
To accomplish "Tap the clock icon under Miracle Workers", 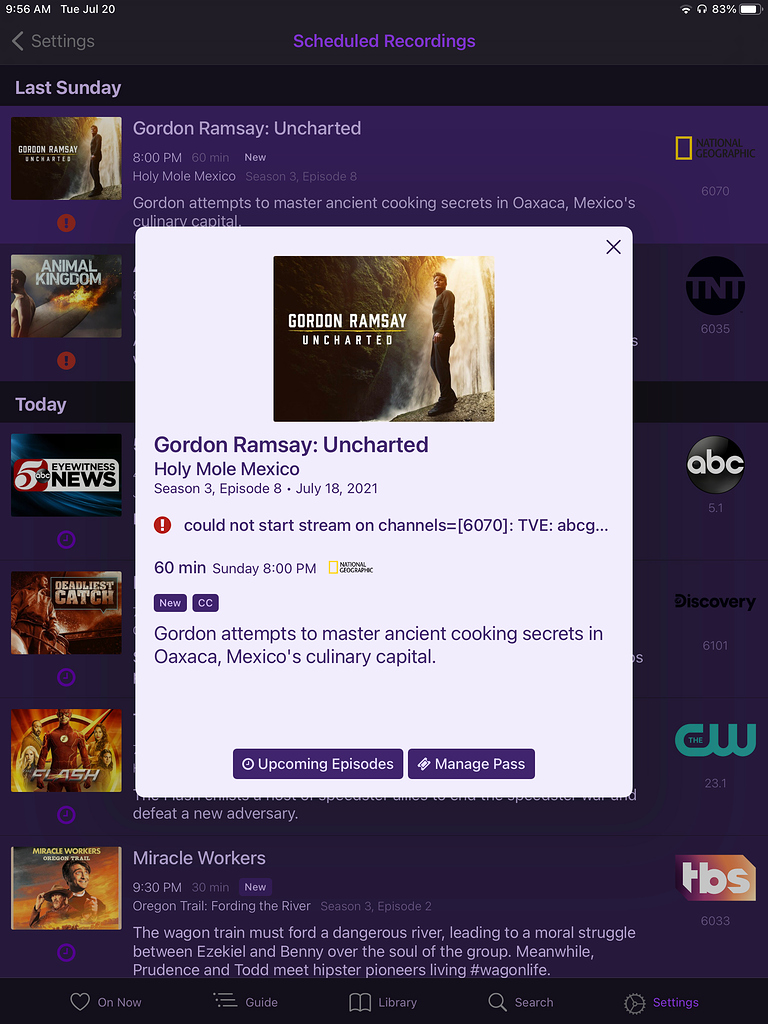I will coord(66,953).
